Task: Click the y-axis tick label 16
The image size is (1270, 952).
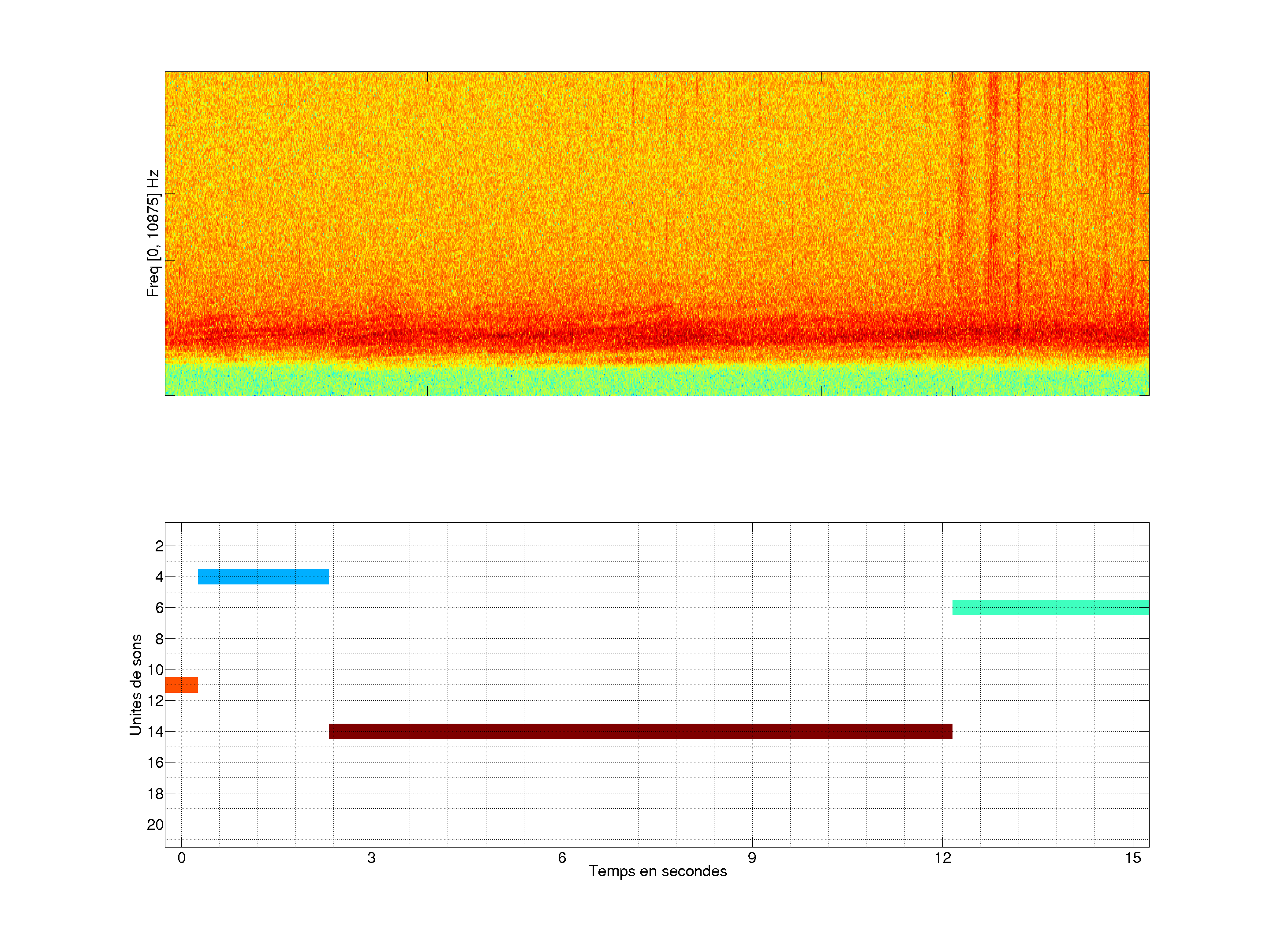Action: coord(155,762)
